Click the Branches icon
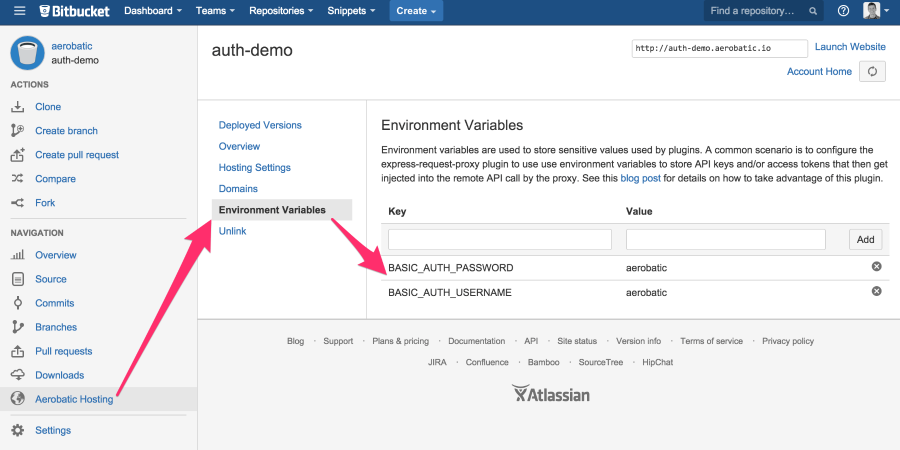The image size is (900, 450). tap(18, 327)
